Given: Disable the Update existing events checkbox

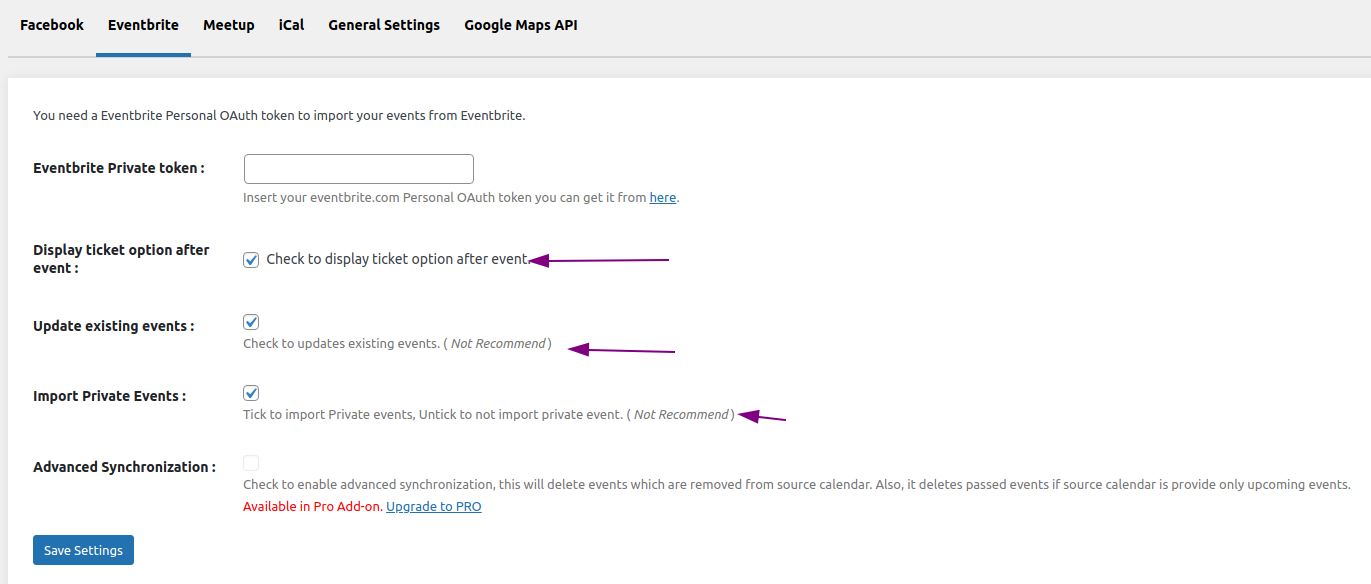Looking at the screenshot, I should coord(251,322).
